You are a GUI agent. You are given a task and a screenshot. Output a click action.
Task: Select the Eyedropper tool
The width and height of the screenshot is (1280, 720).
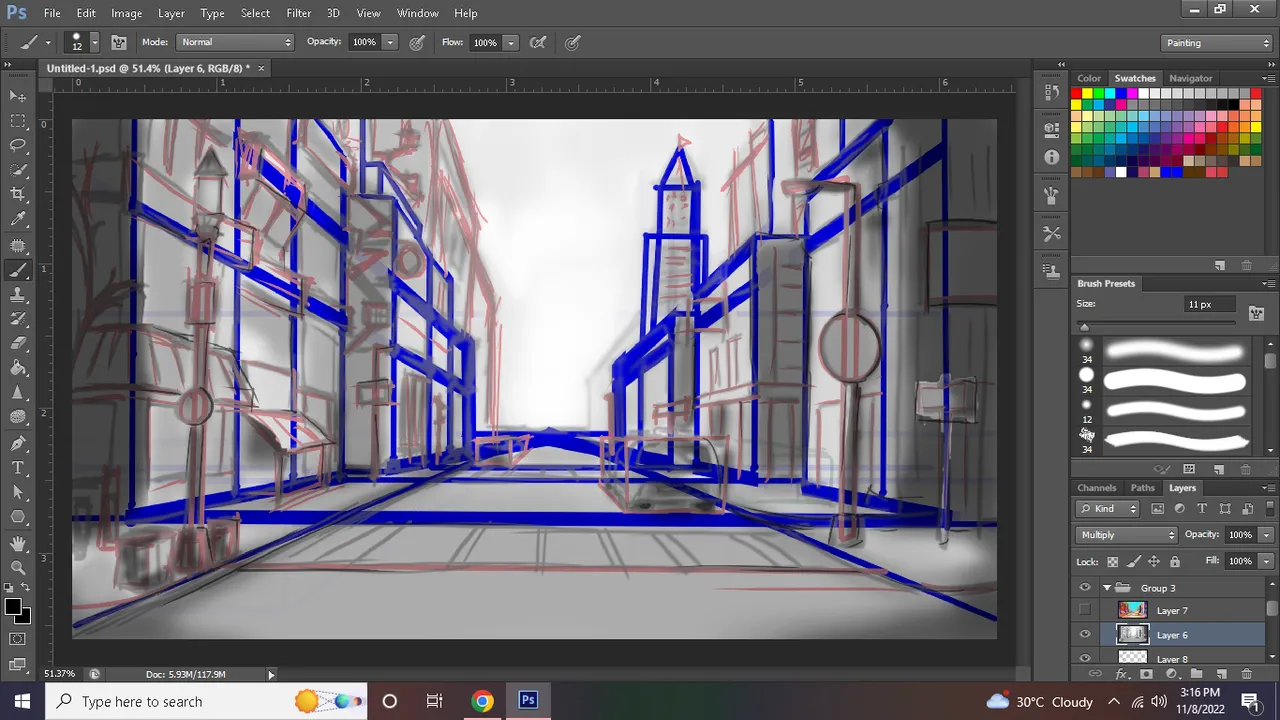(x=18, y=220)
